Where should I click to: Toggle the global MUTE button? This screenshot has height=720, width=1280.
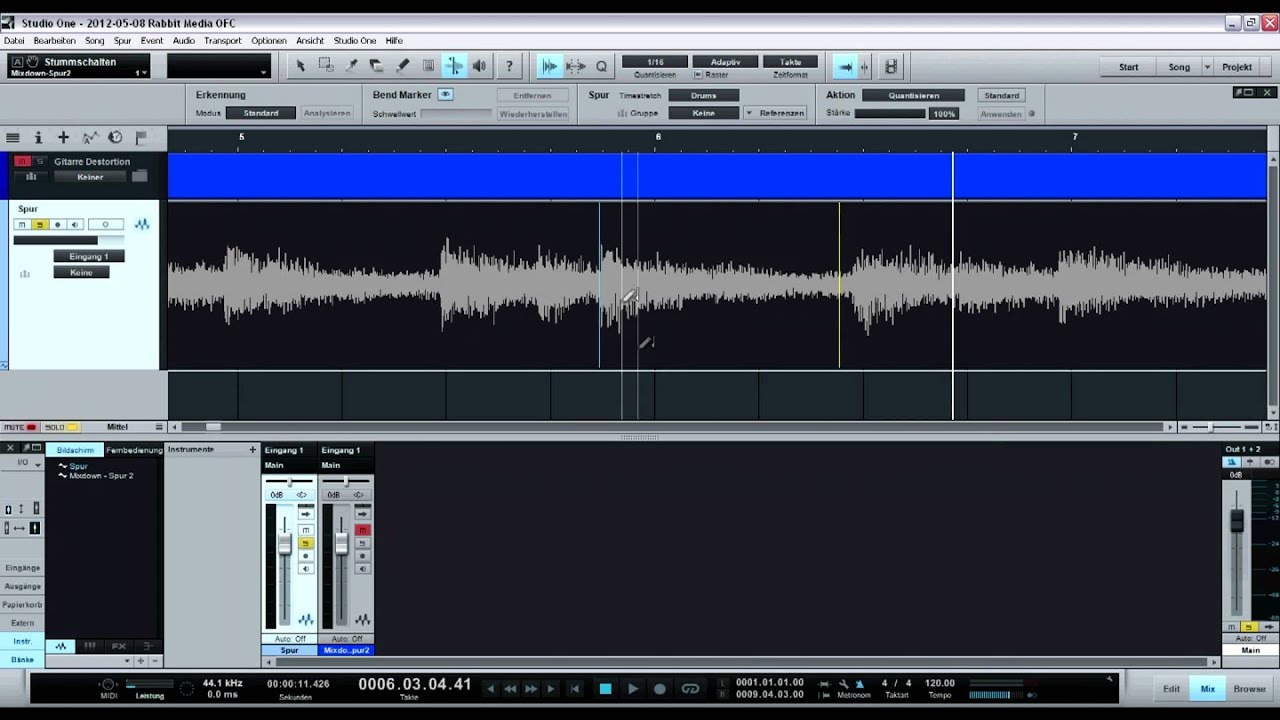[x=20, y=427]
